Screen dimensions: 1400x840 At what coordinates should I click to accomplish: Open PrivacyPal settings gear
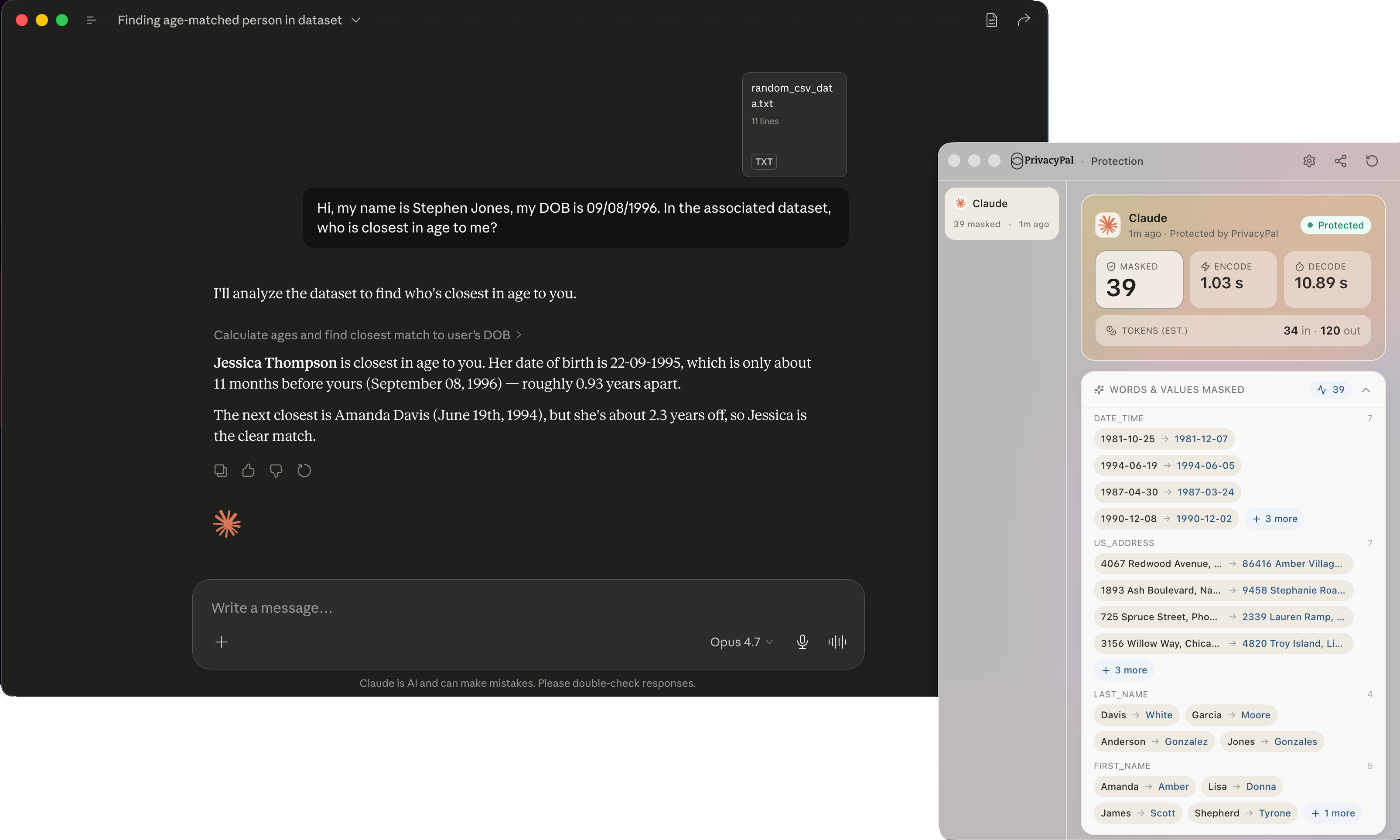[x=1309, y=161]
